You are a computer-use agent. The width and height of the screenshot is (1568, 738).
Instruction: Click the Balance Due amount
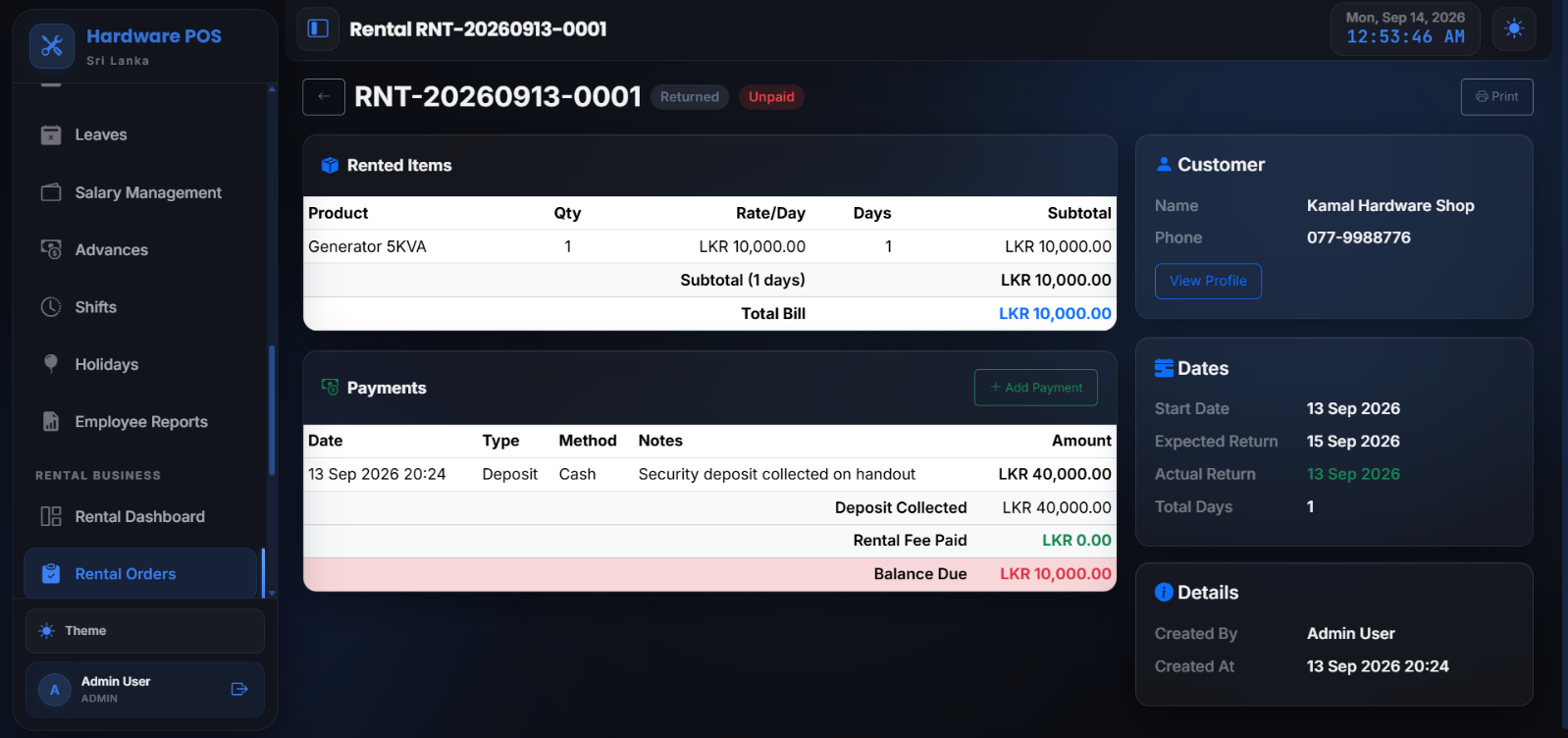coord(1056,574)
